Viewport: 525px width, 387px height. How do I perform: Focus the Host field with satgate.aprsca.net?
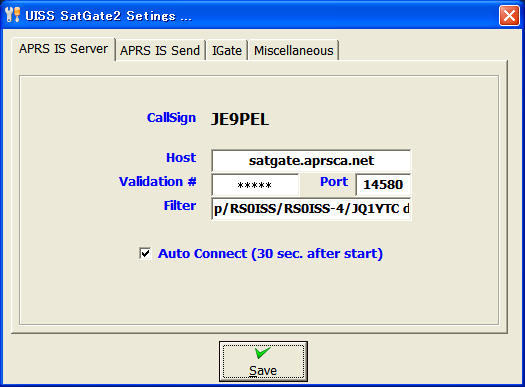[x=311, y=161]
